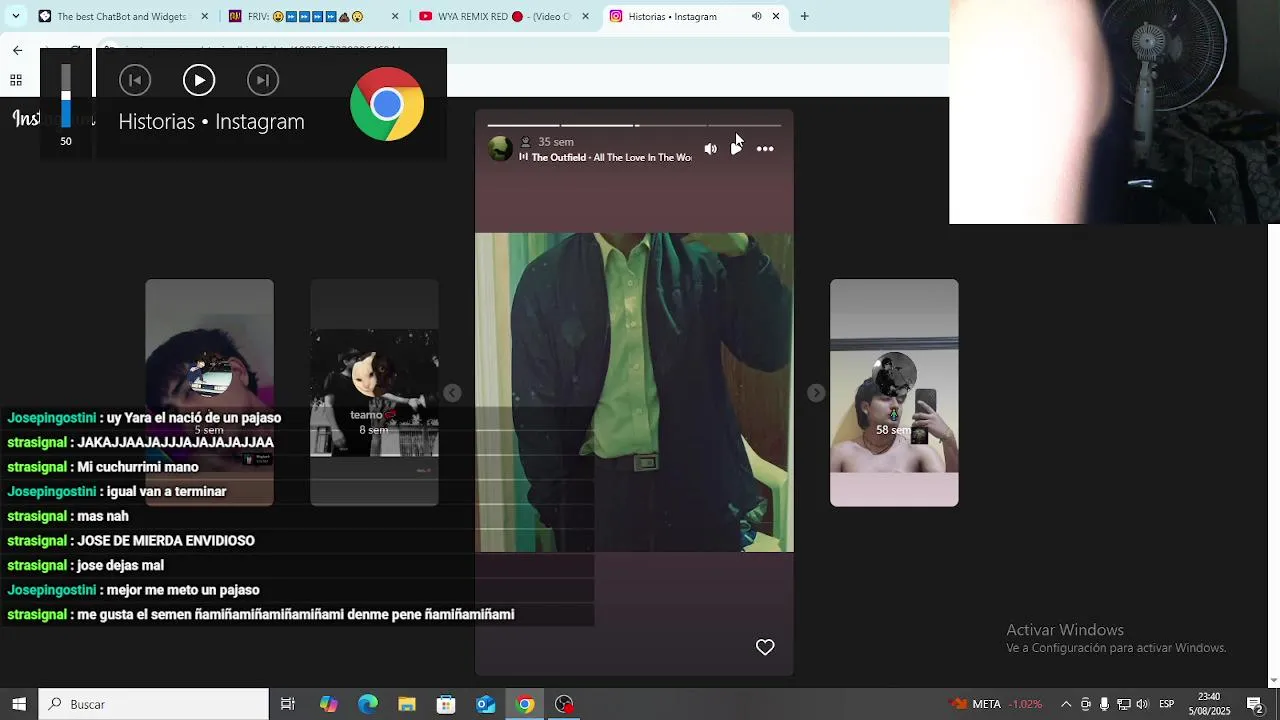1280x720 pixels.
Task: Mute the Instagram story audio
Action: pyautogui.click(x=710, y=149)
